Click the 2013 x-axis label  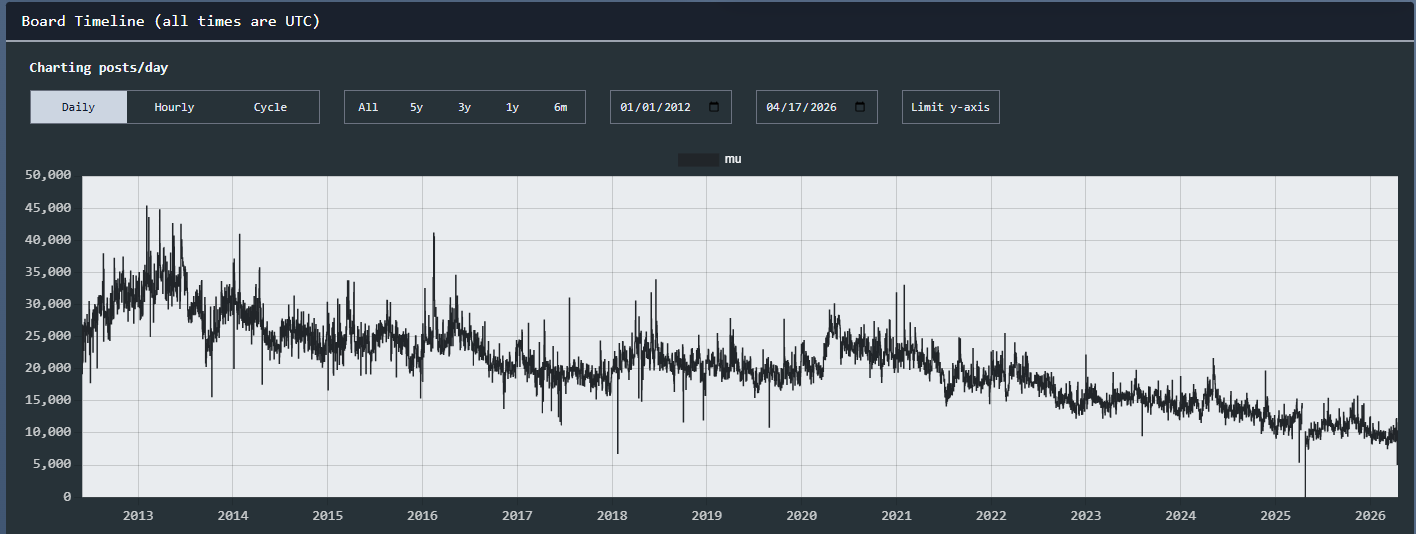click(137, 516)
